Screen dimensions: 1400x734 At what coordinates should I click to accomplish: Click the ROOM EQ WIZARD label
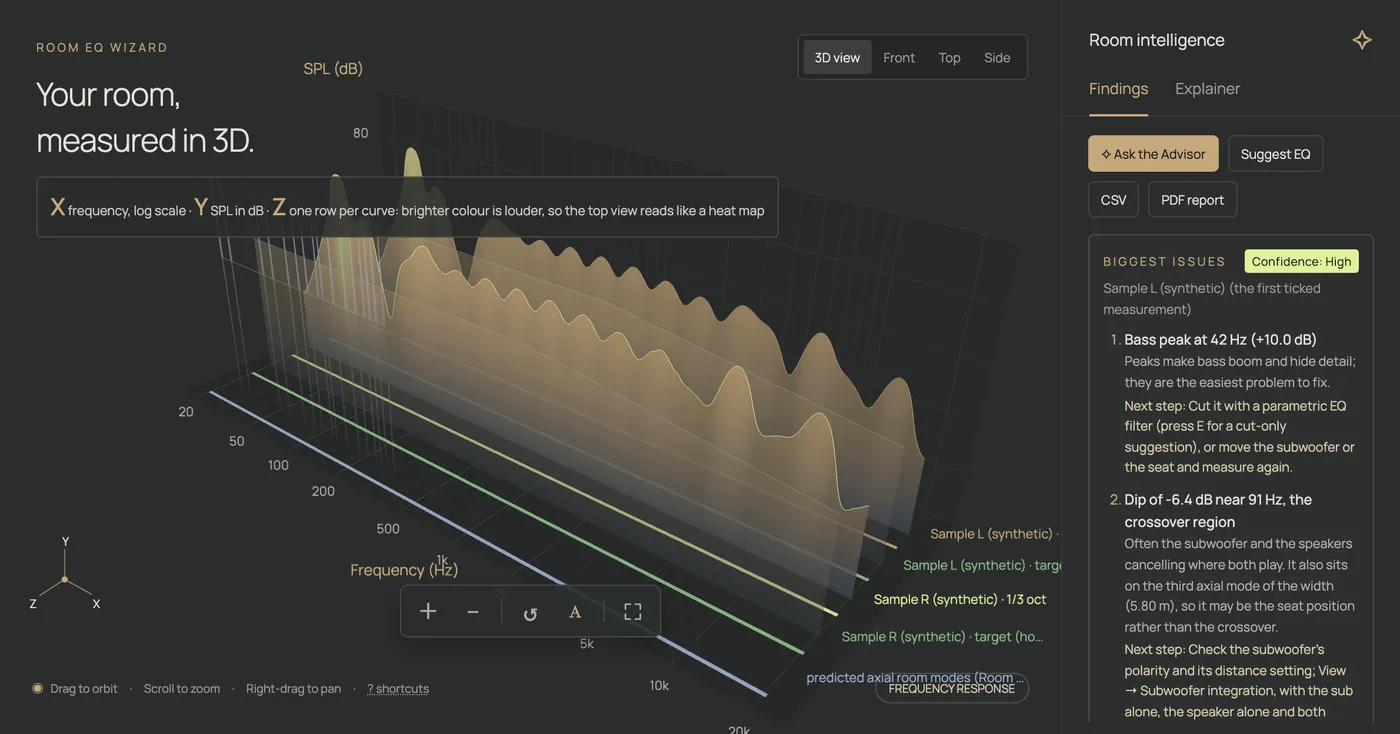(x=102, y=47)
